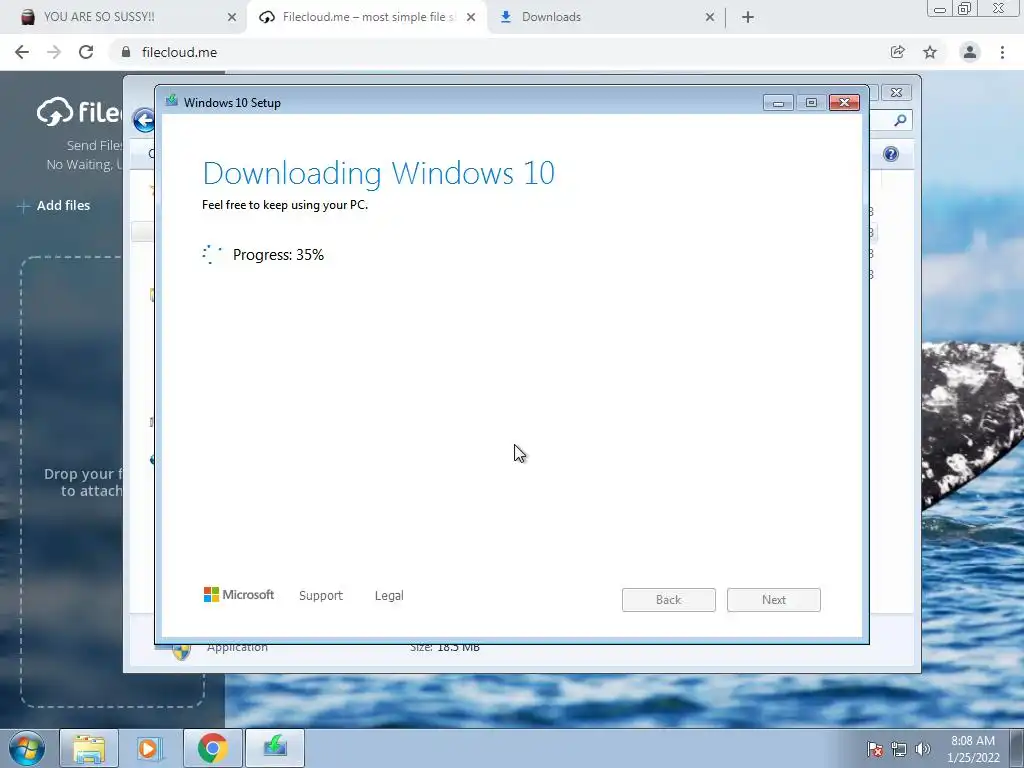
Task: Click the Progress: 35% text
Action: [x=278, y=255]
